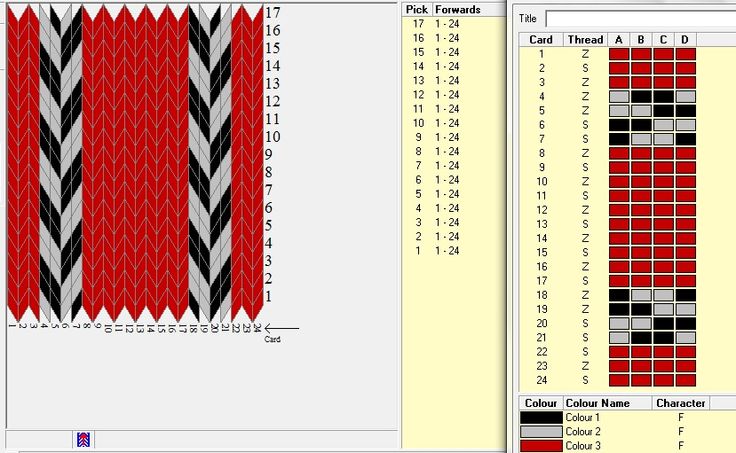Click row number 17 beside woven pattern

click(x=272, y=13)
